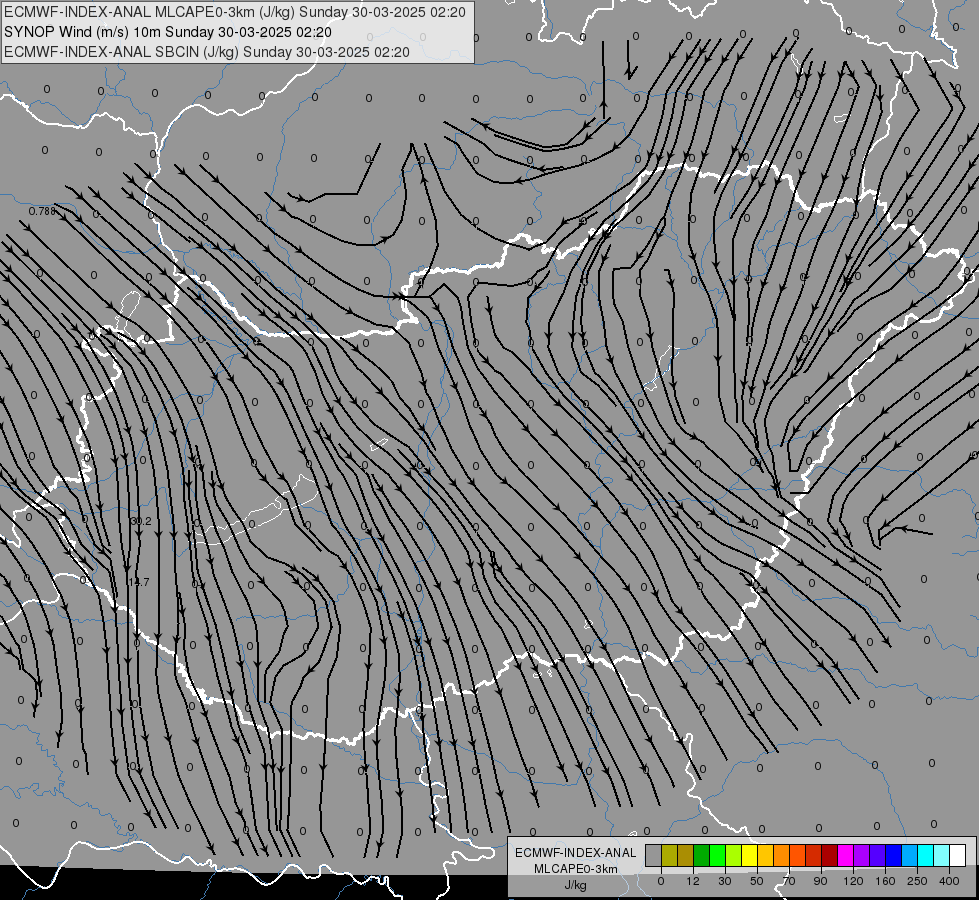
Task: Click the SYNOP Wind 10m title line
Action: (x=168, y=32)
